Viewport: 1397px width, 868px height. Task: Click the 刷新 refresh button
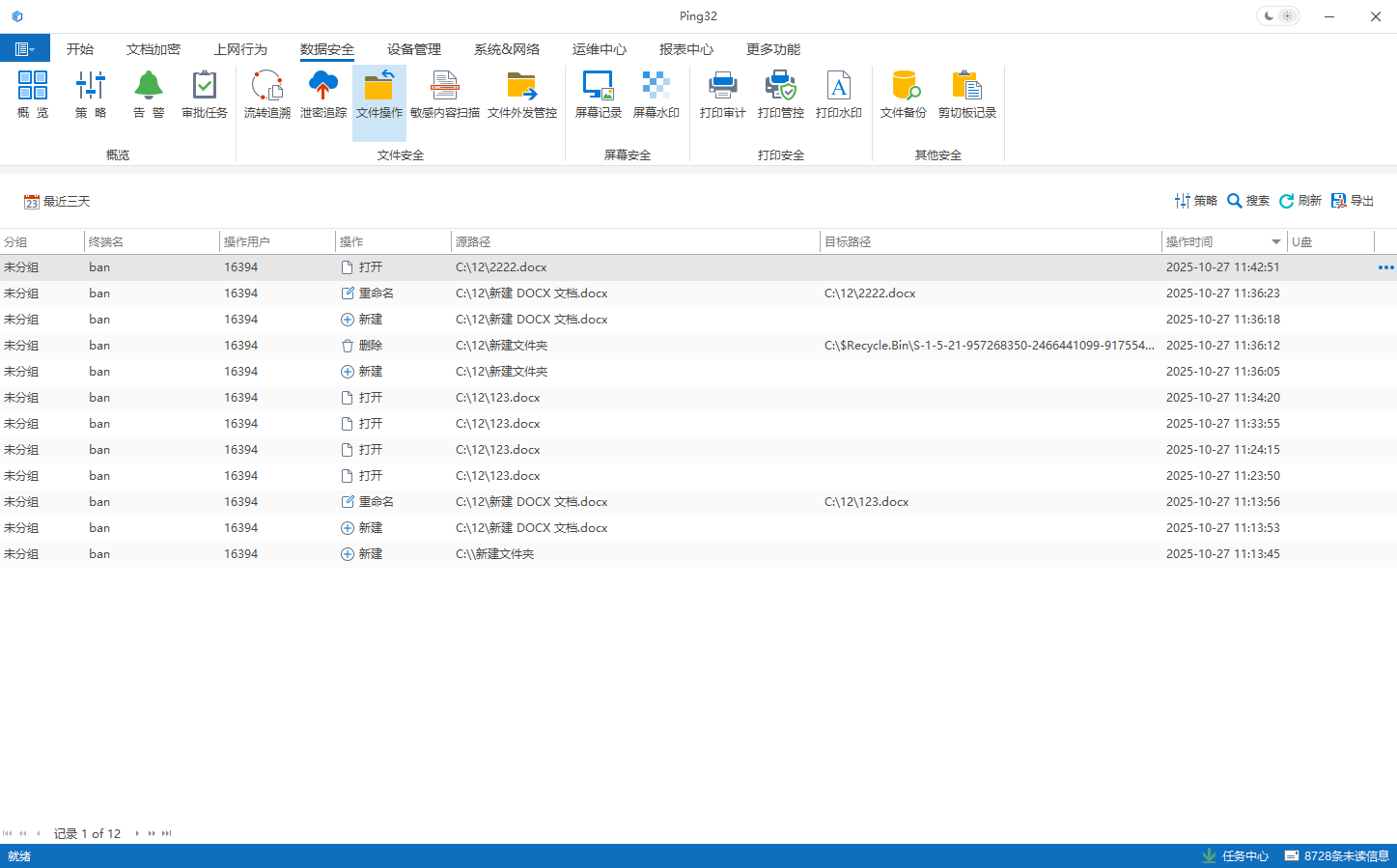[x=1300, y=201]
